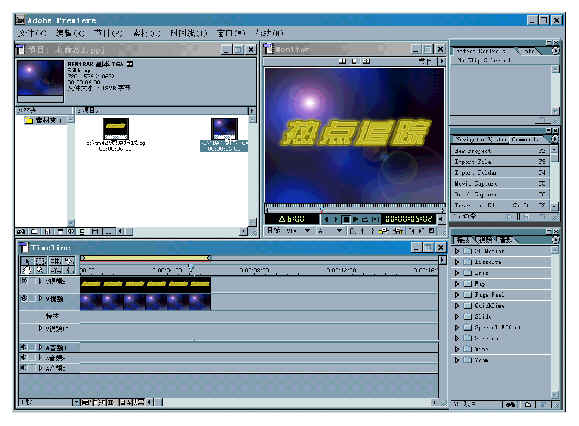Go to previous edit in Monitor
The height and width of the screenshot is (426, 579).
tap(412, 231)
